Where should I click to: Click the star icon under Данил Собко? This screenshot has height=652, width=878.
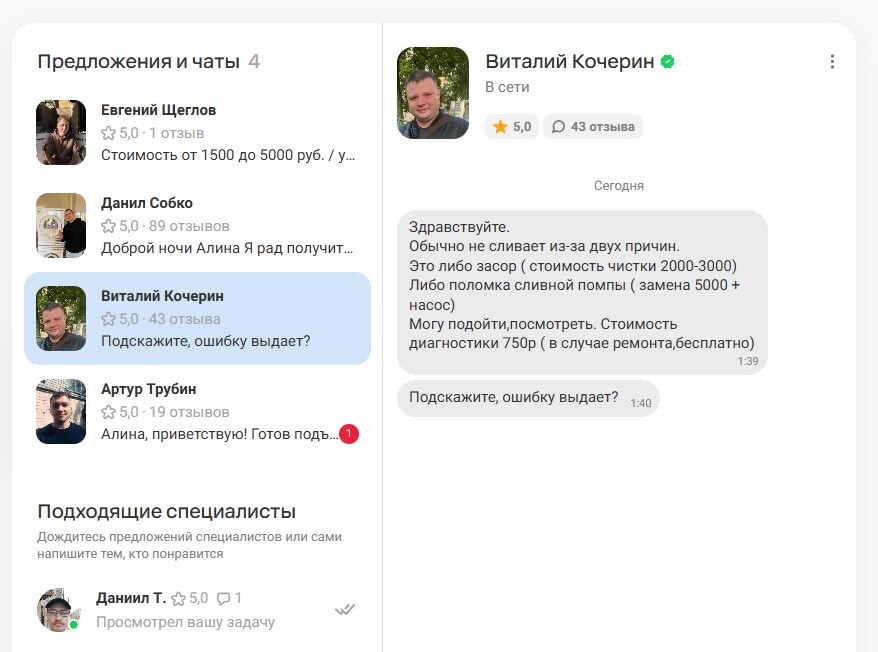108,226
